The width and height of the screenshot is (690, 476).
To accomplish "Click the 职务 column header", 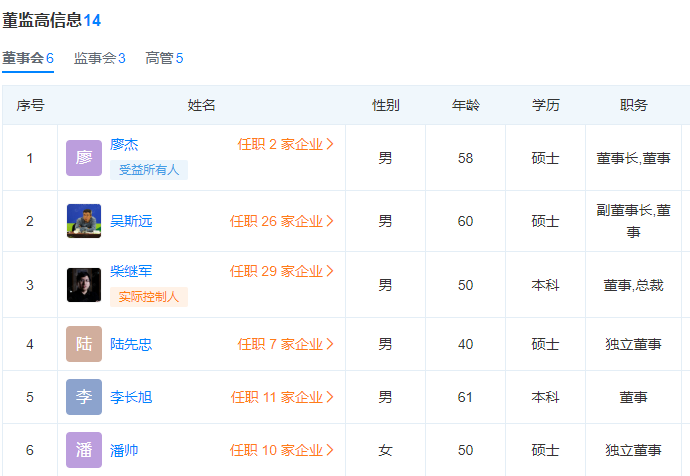I will 634,105.
